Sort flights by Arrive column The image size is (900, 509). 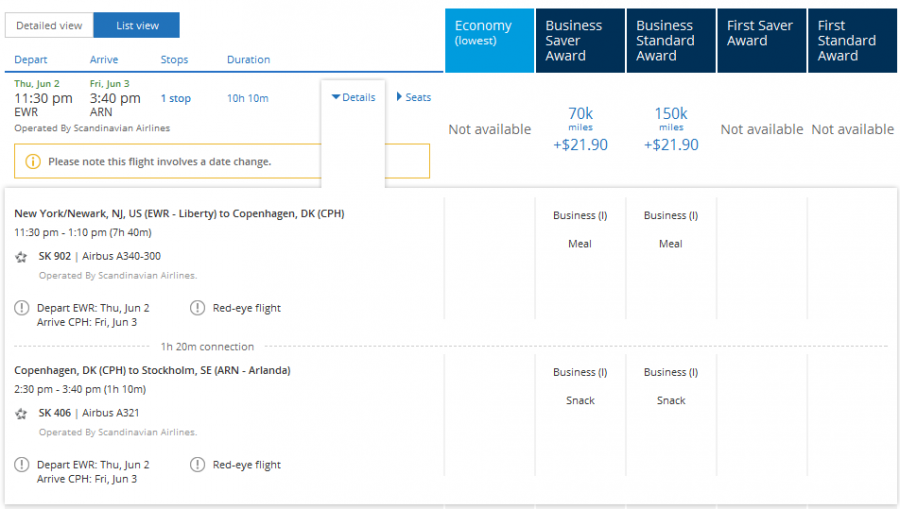coord(104,60)
